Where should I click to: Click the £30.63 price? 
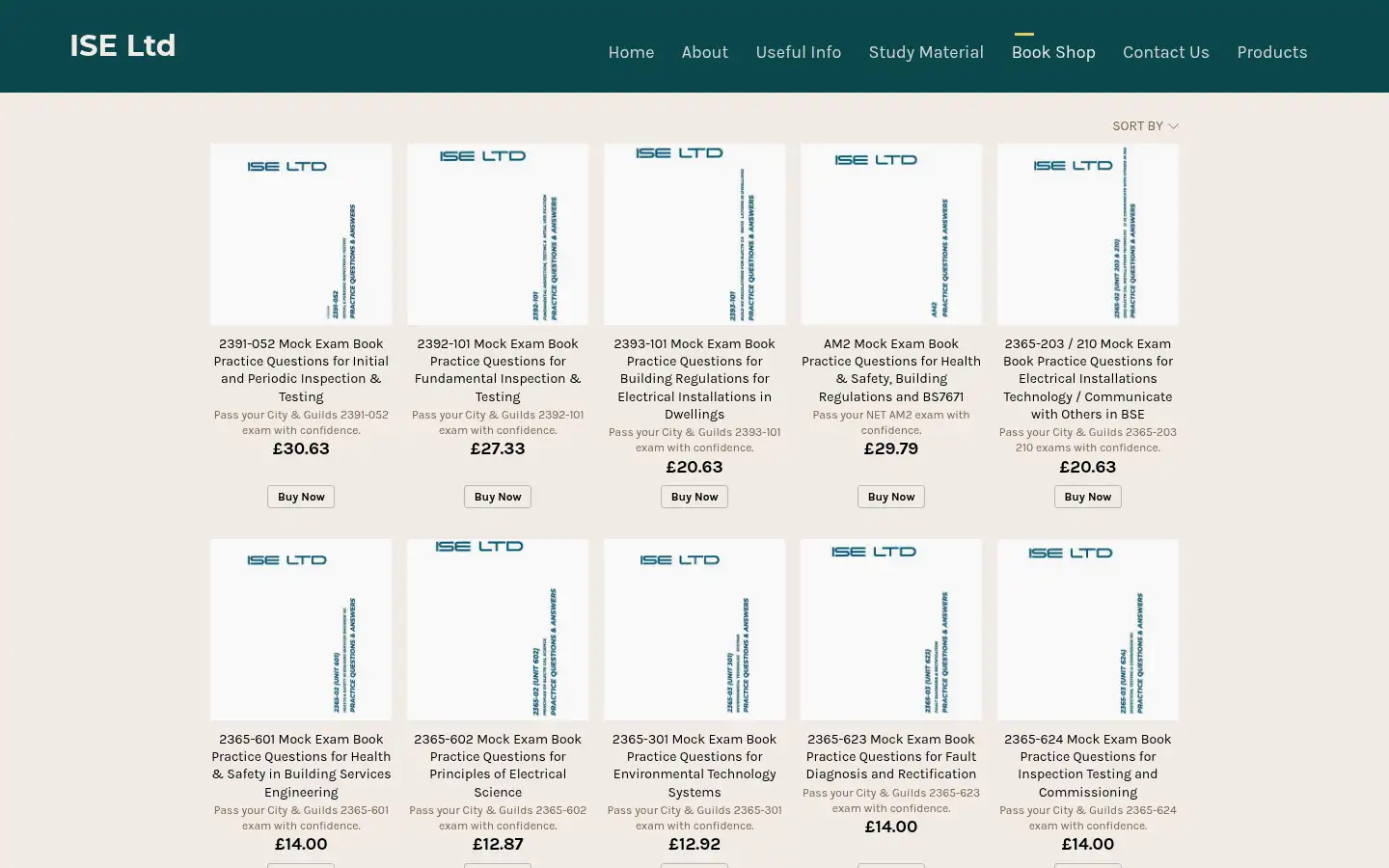click(x=301, y=448)
